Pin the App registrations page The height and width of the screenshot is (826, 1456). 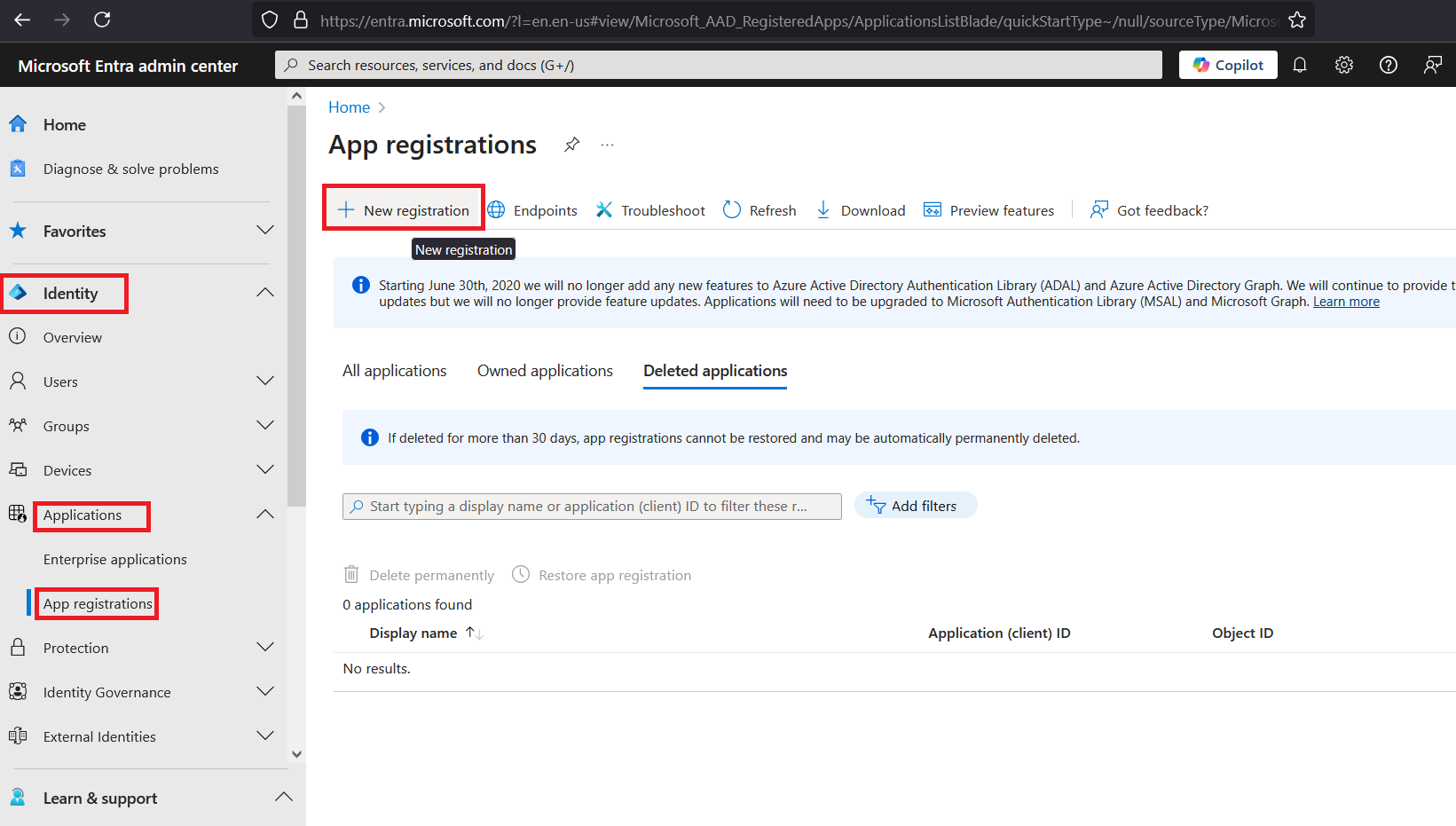tap(572, 145)
